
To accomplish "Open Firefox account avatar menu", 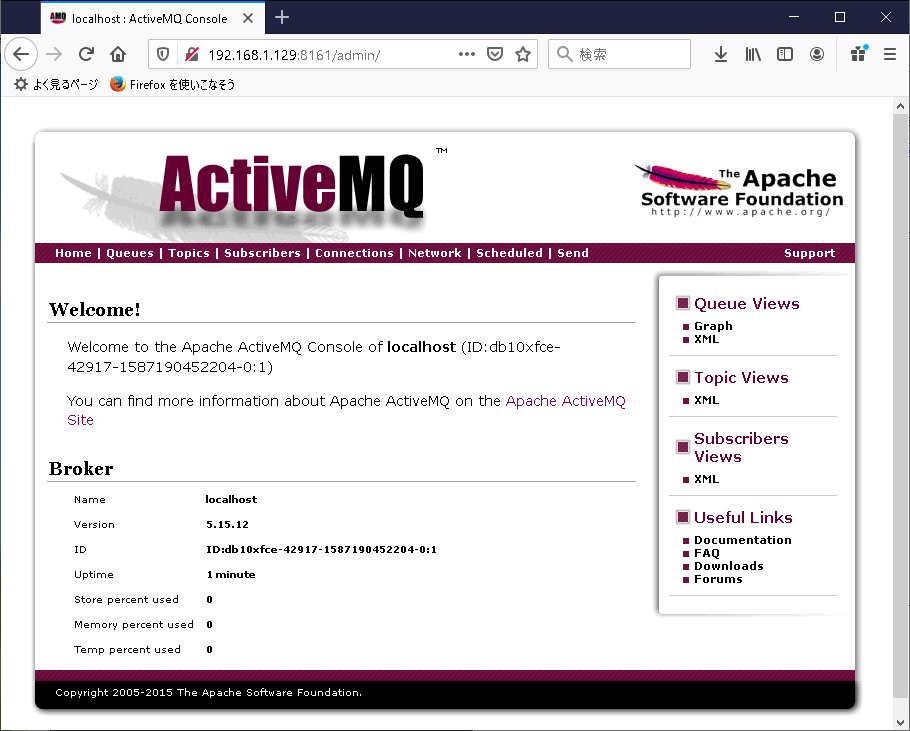I will [x=817, y=54].
